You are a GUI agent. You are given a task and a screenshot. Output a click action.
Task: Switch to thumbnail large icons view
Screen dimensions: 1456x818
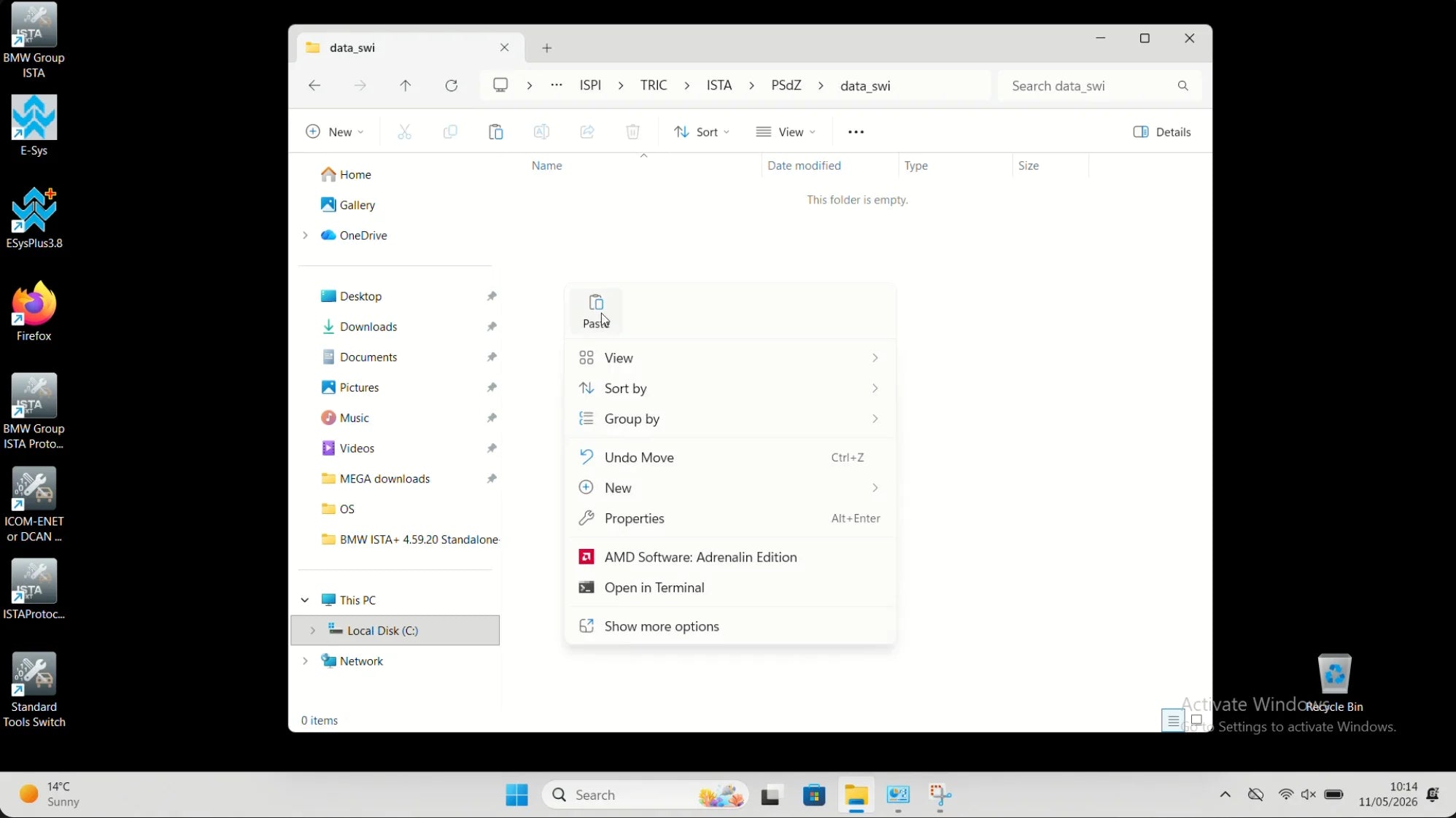1196,720
